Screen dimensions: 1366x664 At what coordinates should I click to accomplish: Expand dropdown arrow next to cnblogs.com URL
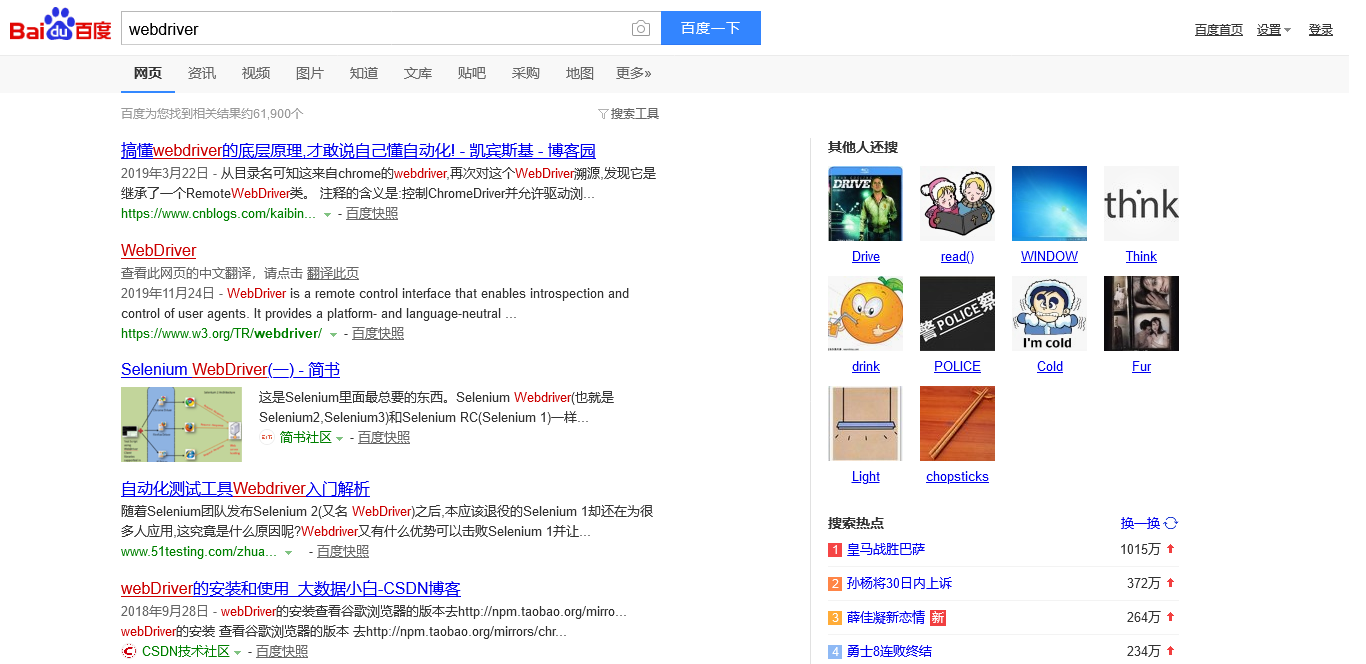pos(327,214)
